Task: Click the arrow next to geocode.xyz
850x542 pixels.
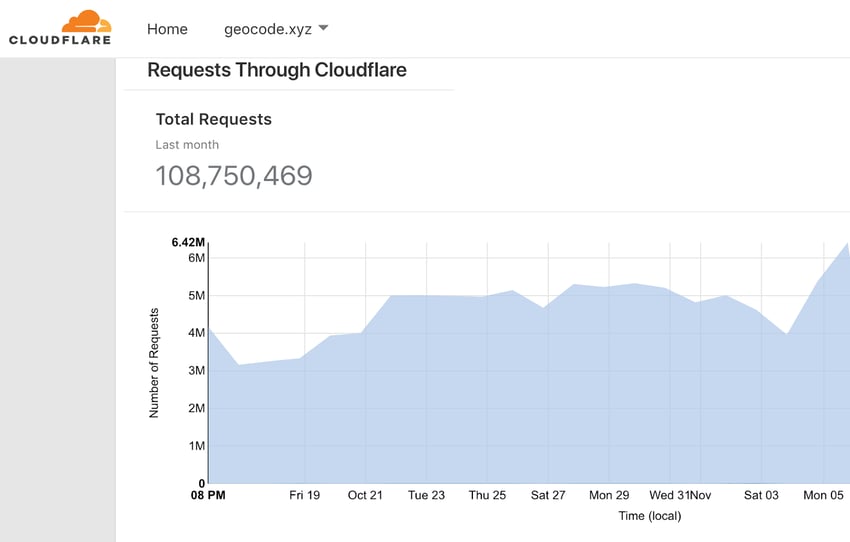Action: pos(322,29)
